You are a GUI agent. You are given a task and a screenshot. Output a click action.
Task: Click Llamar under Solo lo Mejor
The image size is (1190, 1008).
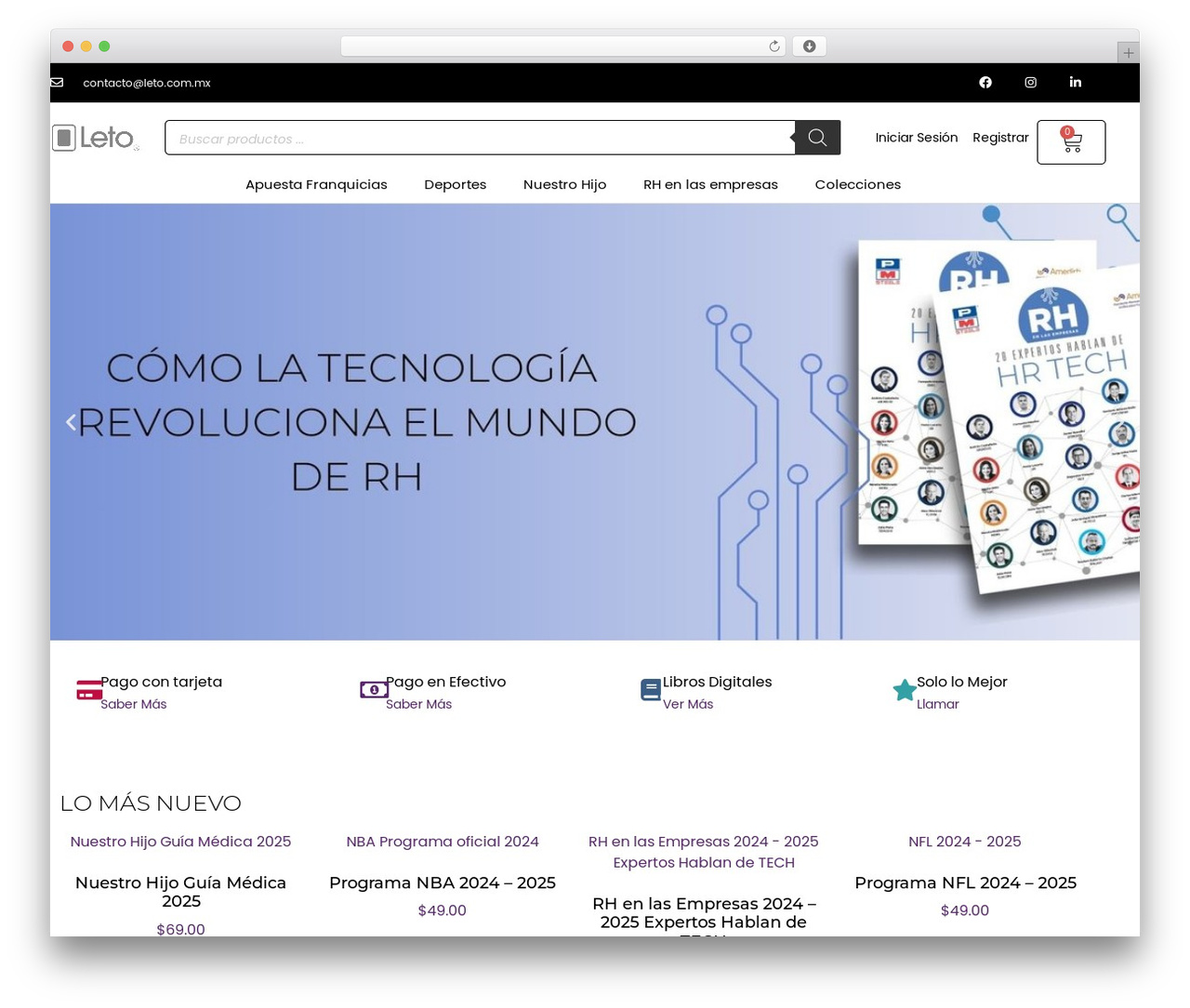click(938, 704)
